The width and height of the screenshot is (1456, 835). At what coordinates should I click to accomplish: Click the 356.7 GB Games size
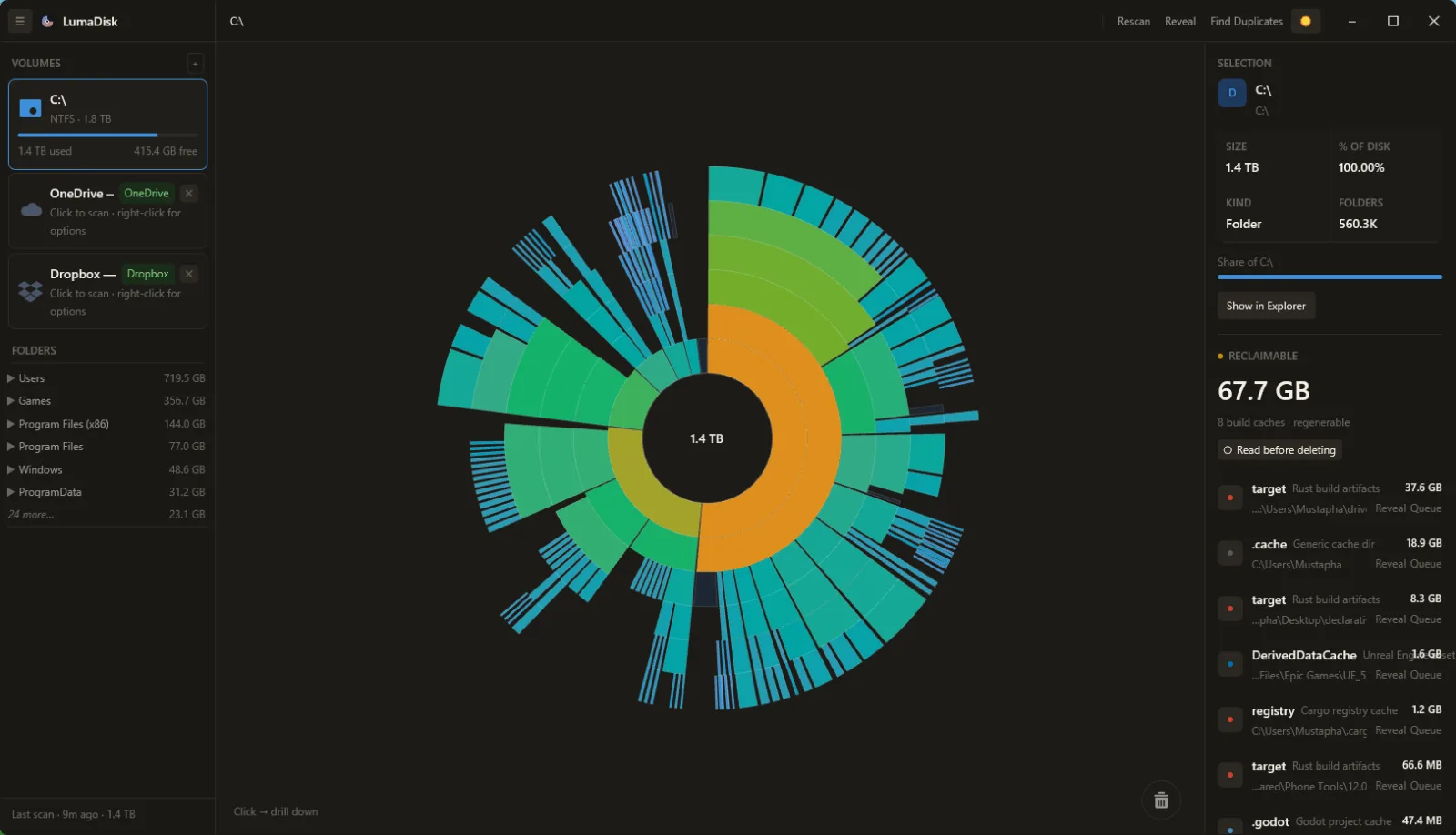coord(185,401)
